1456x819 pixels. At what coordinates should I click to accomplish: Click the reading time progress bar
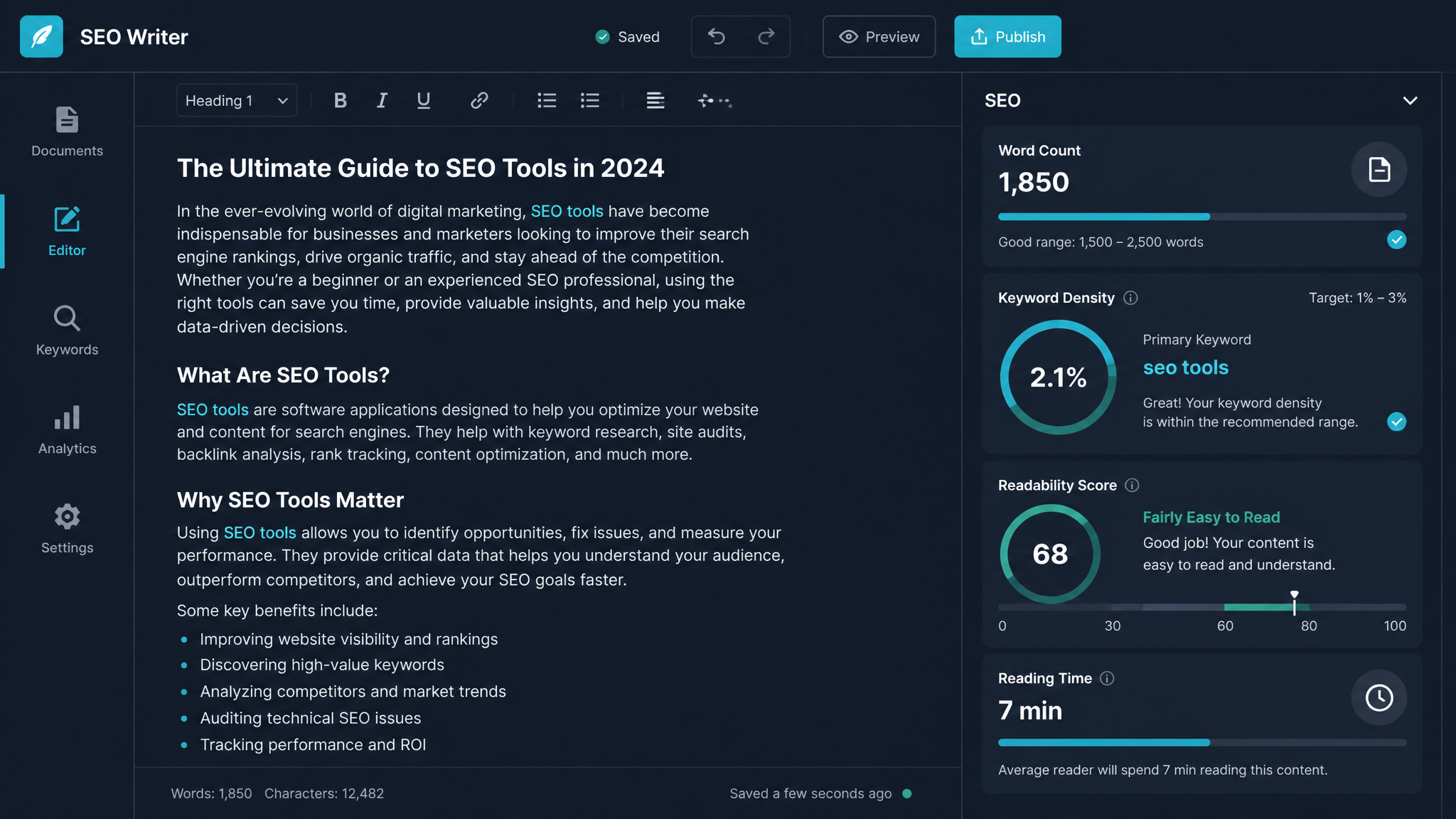click(1202, 742)
